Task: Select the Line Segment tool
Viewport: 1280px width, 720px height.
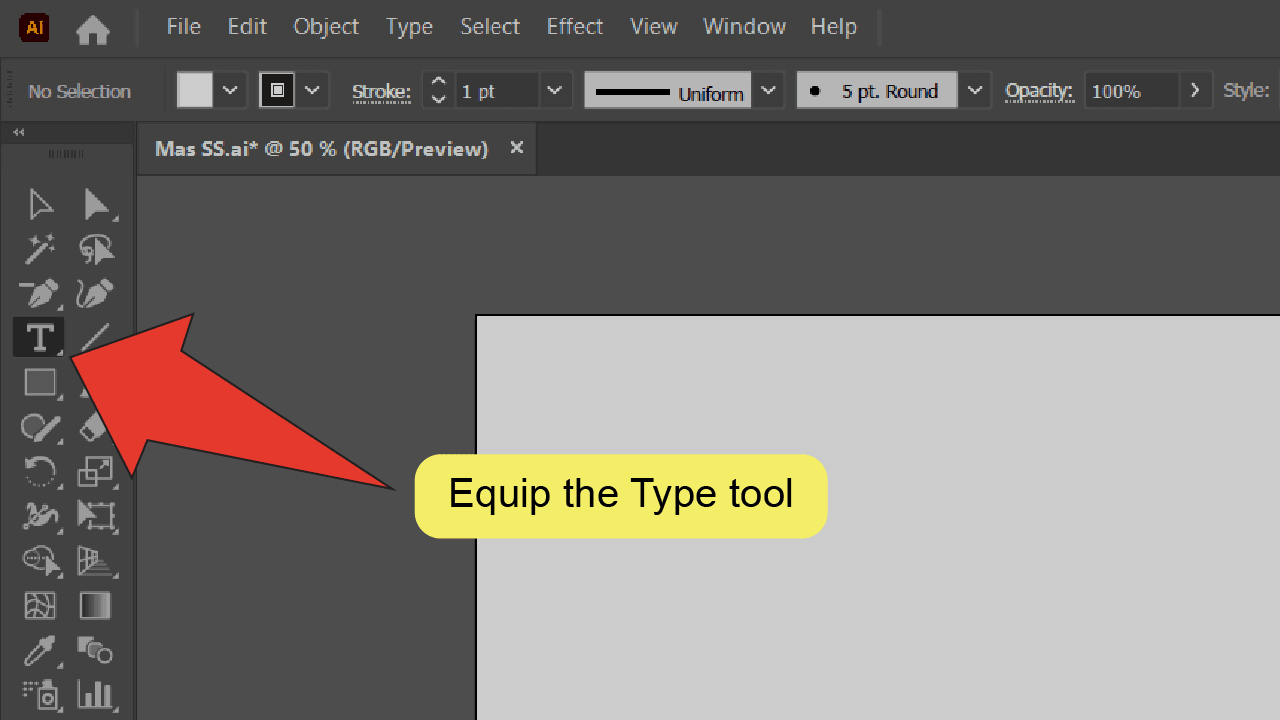Action: 97,336
